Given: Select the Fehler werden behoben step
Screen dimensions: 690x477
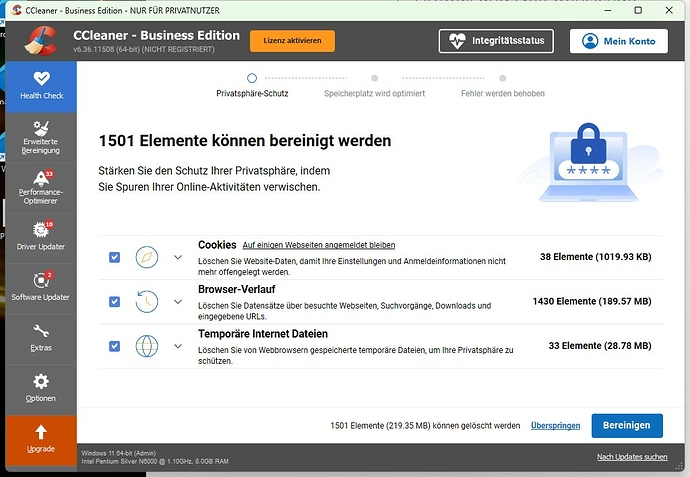Looking at the screenshot, I should click(x=503, y=85).
